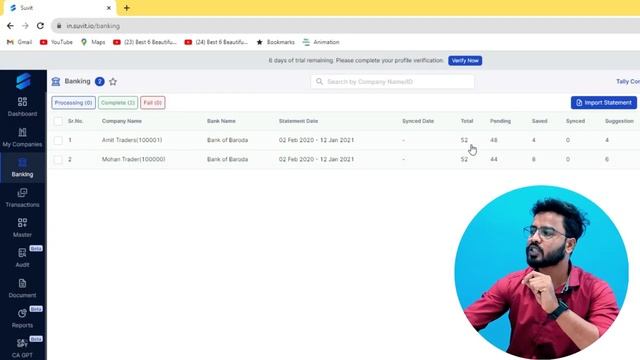Click the Company Name column header
The image size is (640, 360).
click(x=122, y=121)
